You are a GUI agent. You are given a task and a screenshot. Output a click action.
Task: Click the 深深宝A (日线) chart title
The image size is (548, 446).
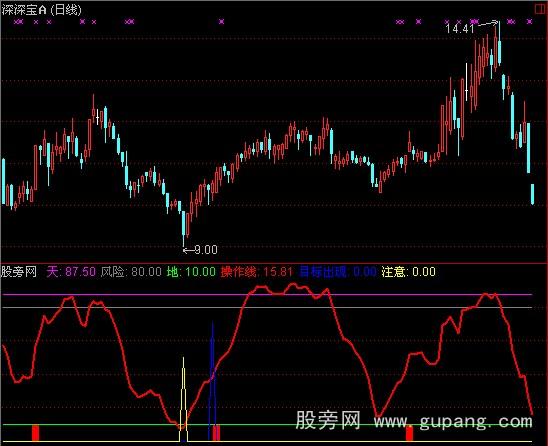tap(41, 9)
